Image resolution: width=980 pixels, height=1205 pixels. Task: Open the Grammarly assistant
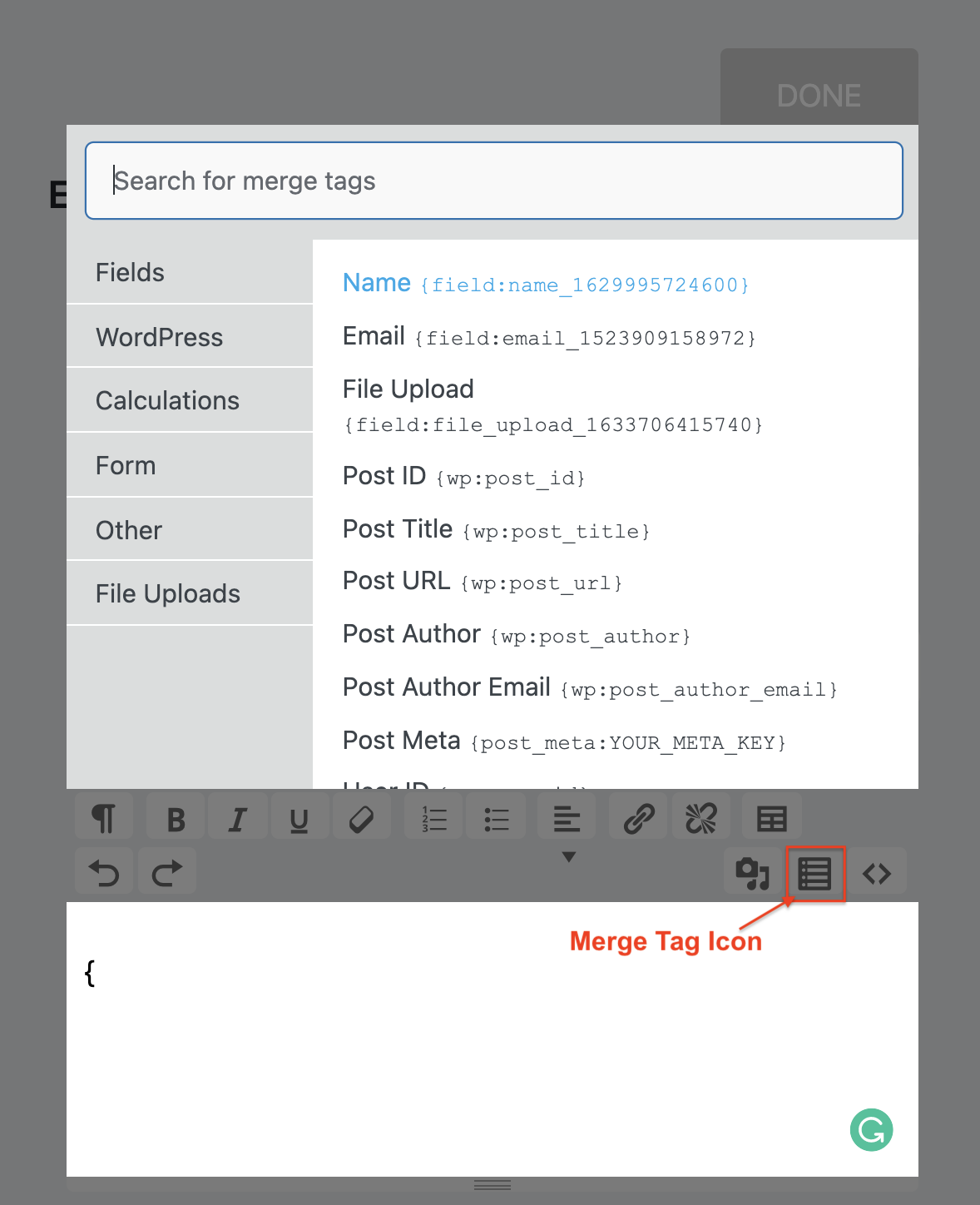[x=871, y=1130]
